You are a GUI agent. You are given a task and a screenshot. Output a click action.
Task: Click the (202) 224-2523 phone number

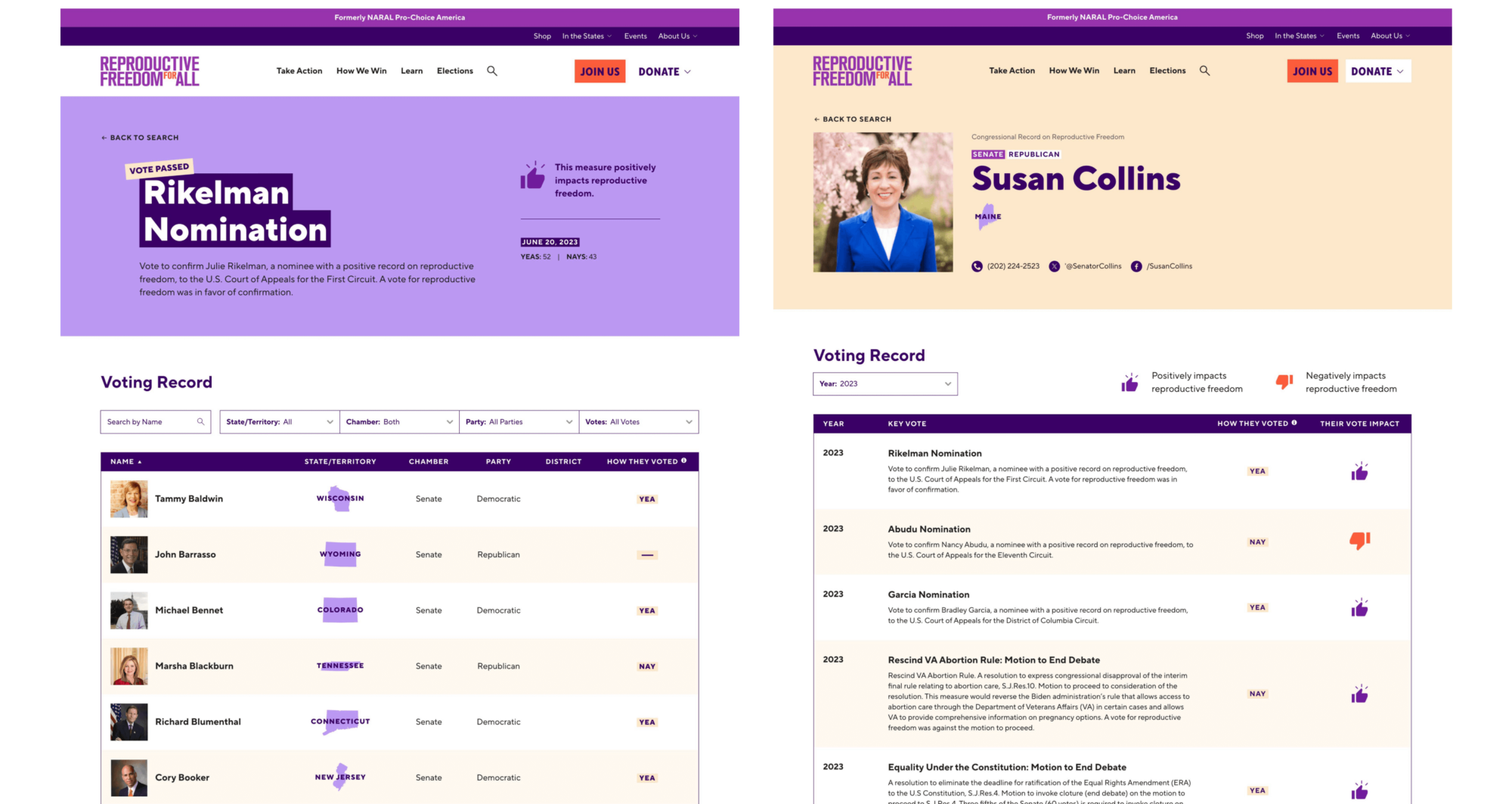(x=1013, y=266)
